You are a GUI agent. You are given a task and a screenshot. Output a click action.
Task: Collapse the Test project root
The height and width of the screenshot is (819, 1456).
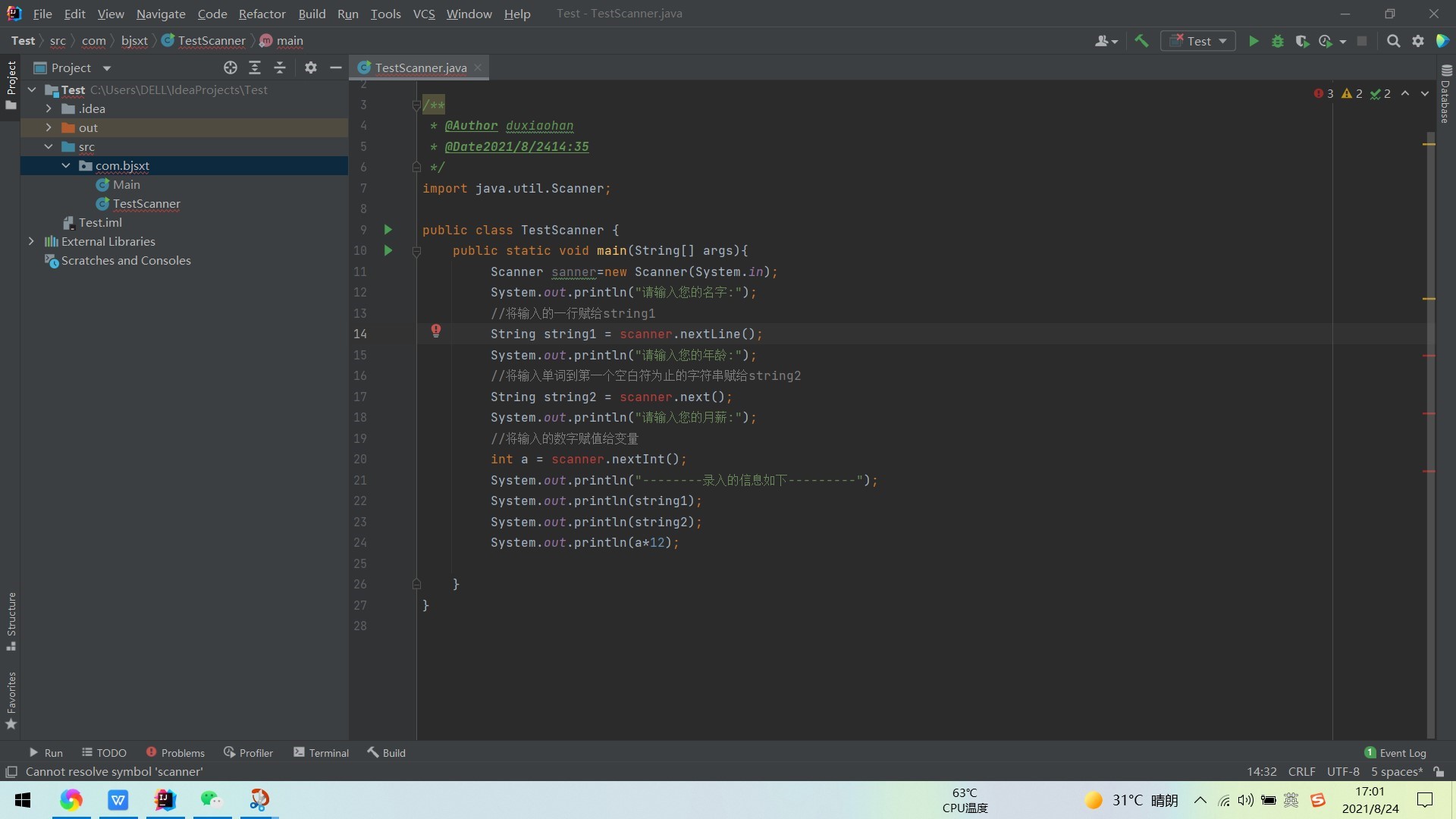(x=31, y=89)
